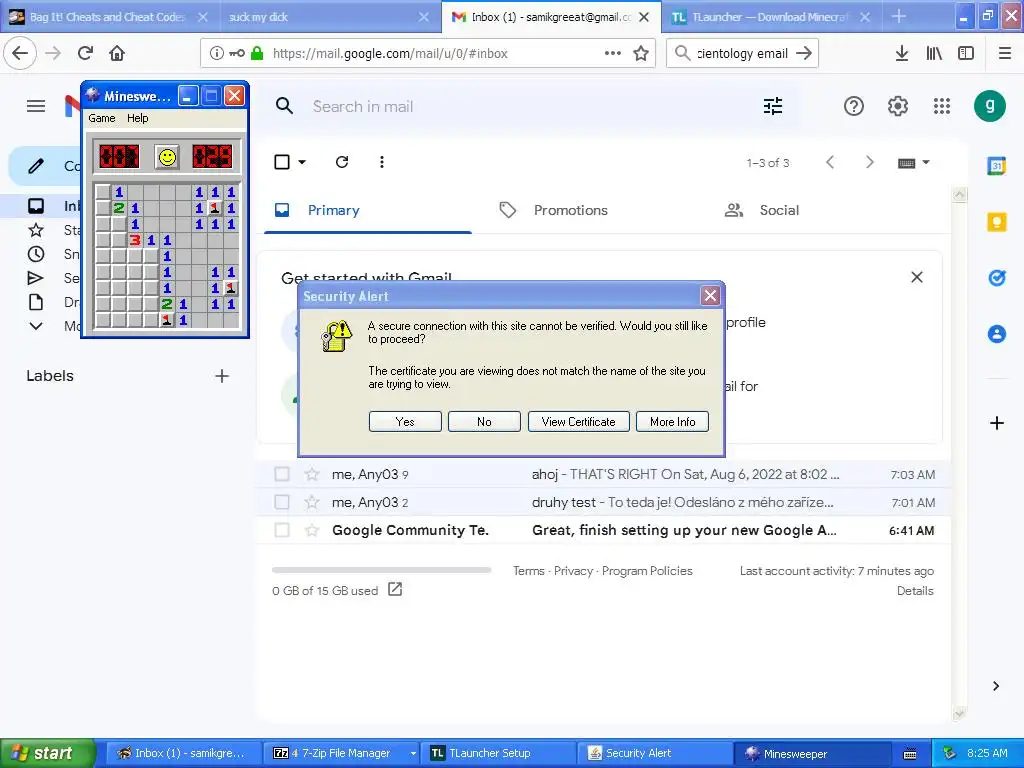Click Yes in the Security Alert dialog
Viewport: 1024px width, 768px height.
pos(405,422)
